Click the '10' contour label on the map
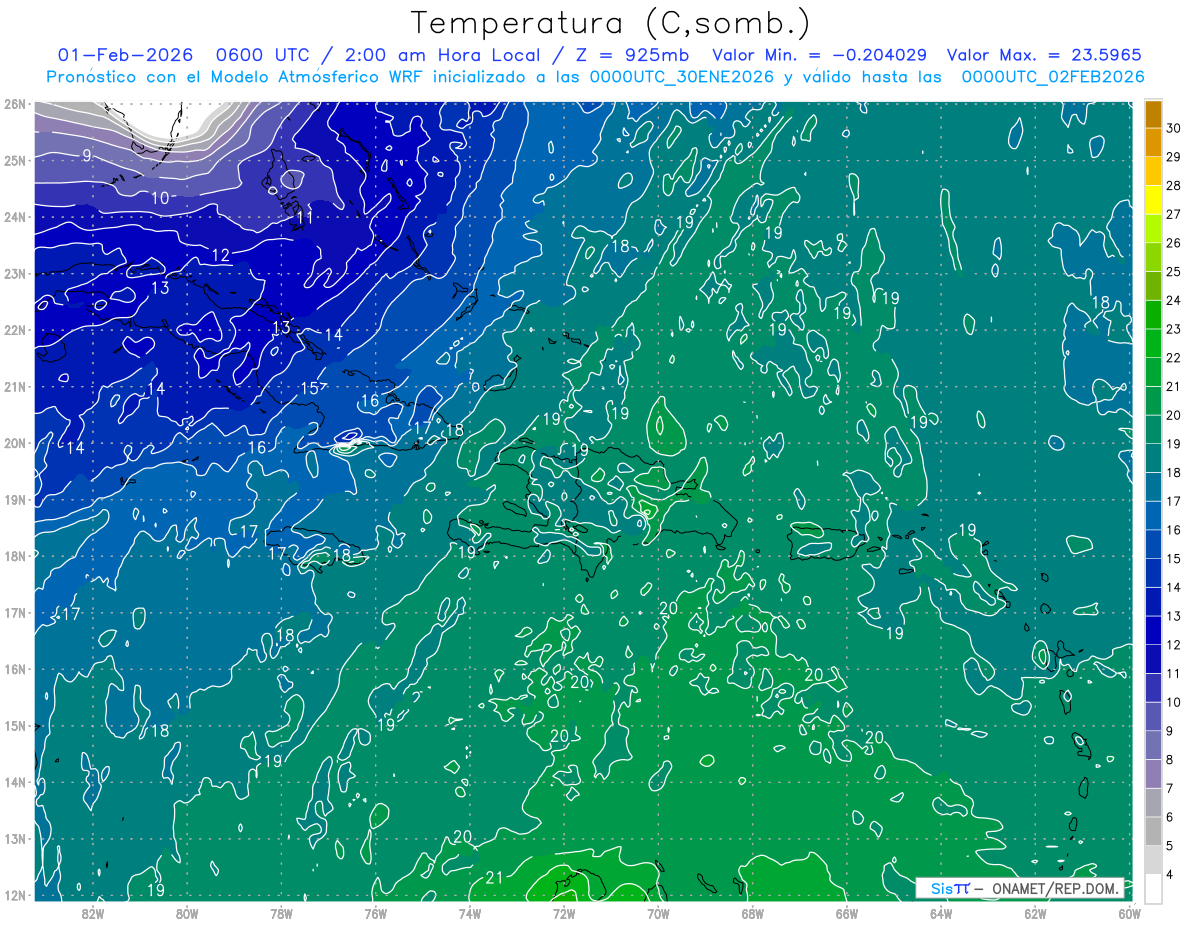 (x=160, y=198)
